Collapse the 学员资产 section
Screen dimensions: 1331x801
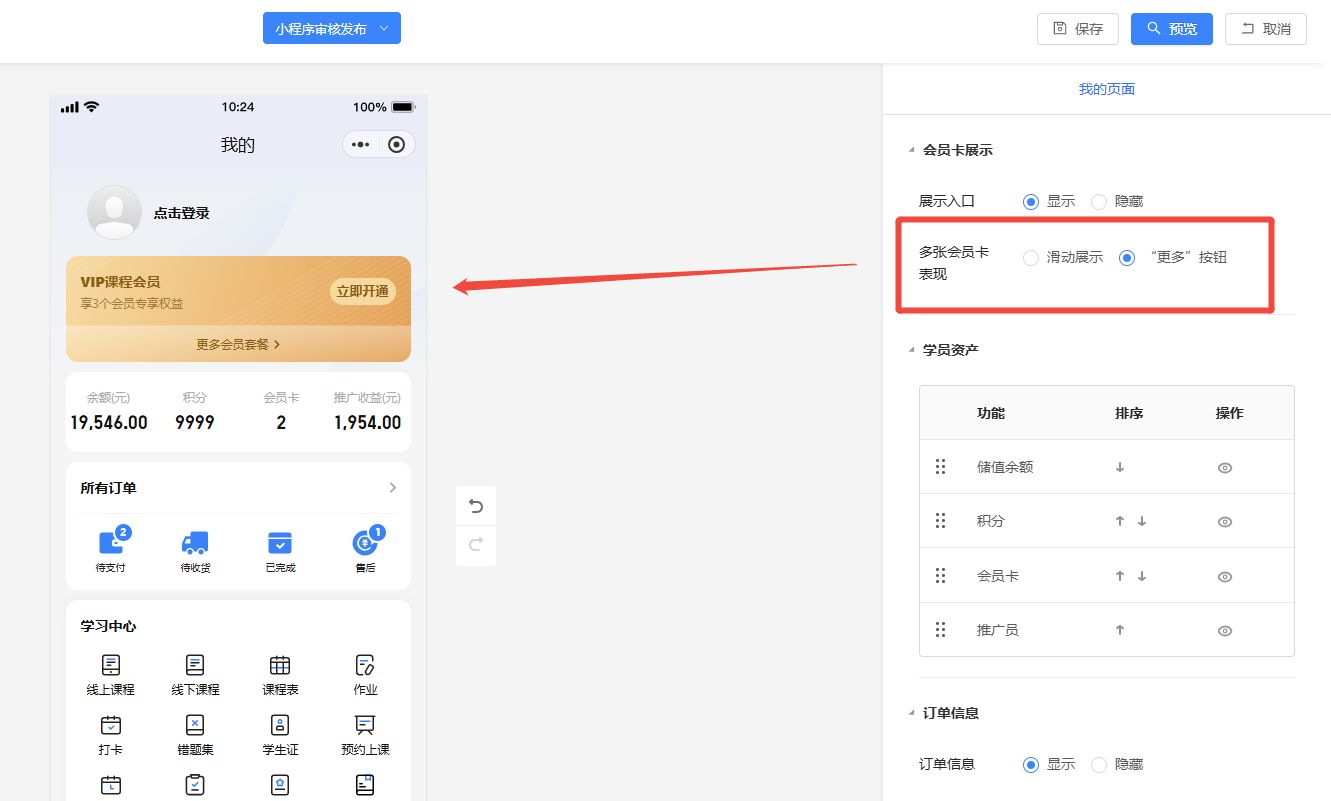[911, 350]
